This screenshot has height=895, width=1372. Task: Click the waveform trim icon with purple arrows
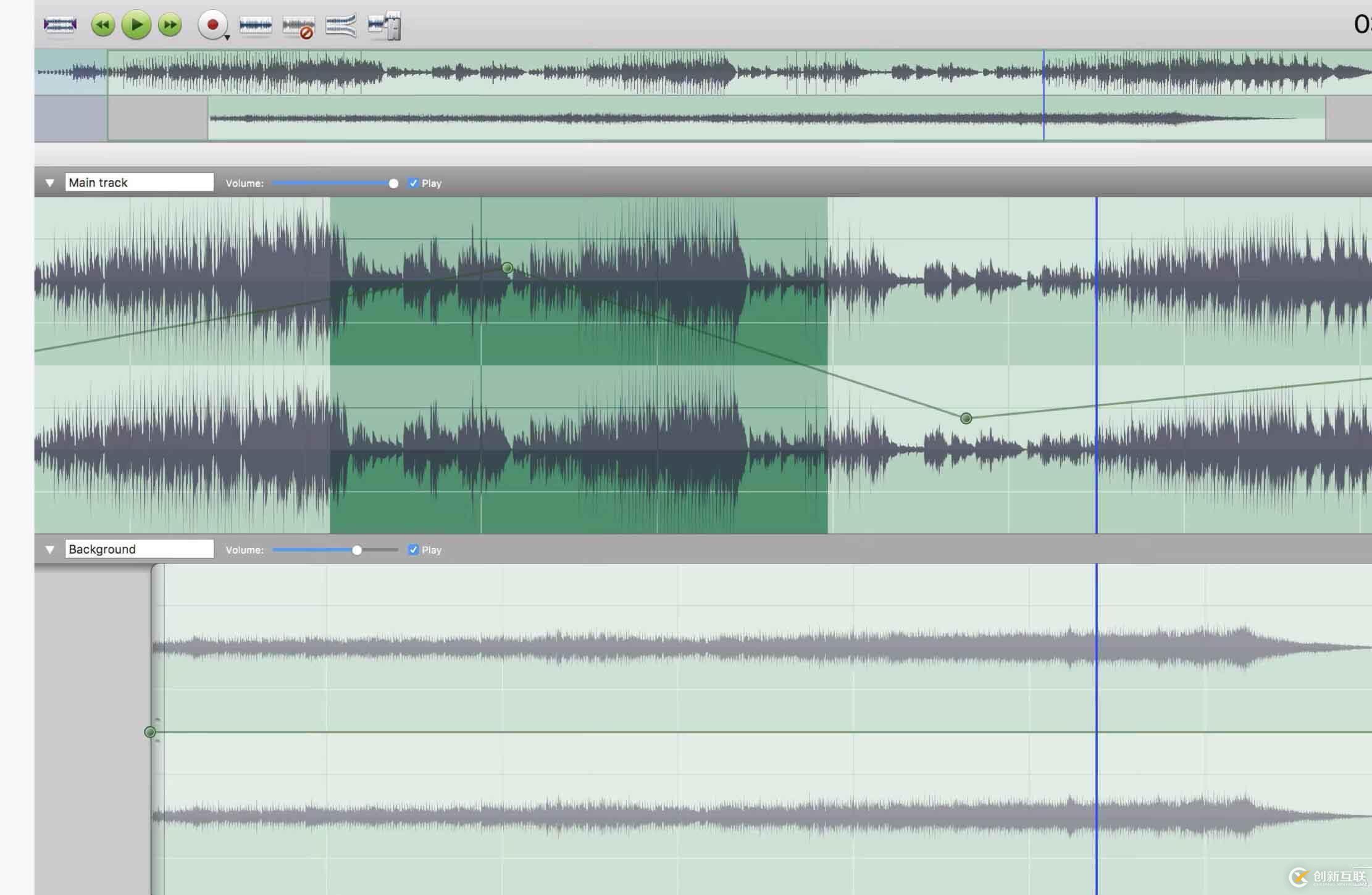[x=60, y=25]
